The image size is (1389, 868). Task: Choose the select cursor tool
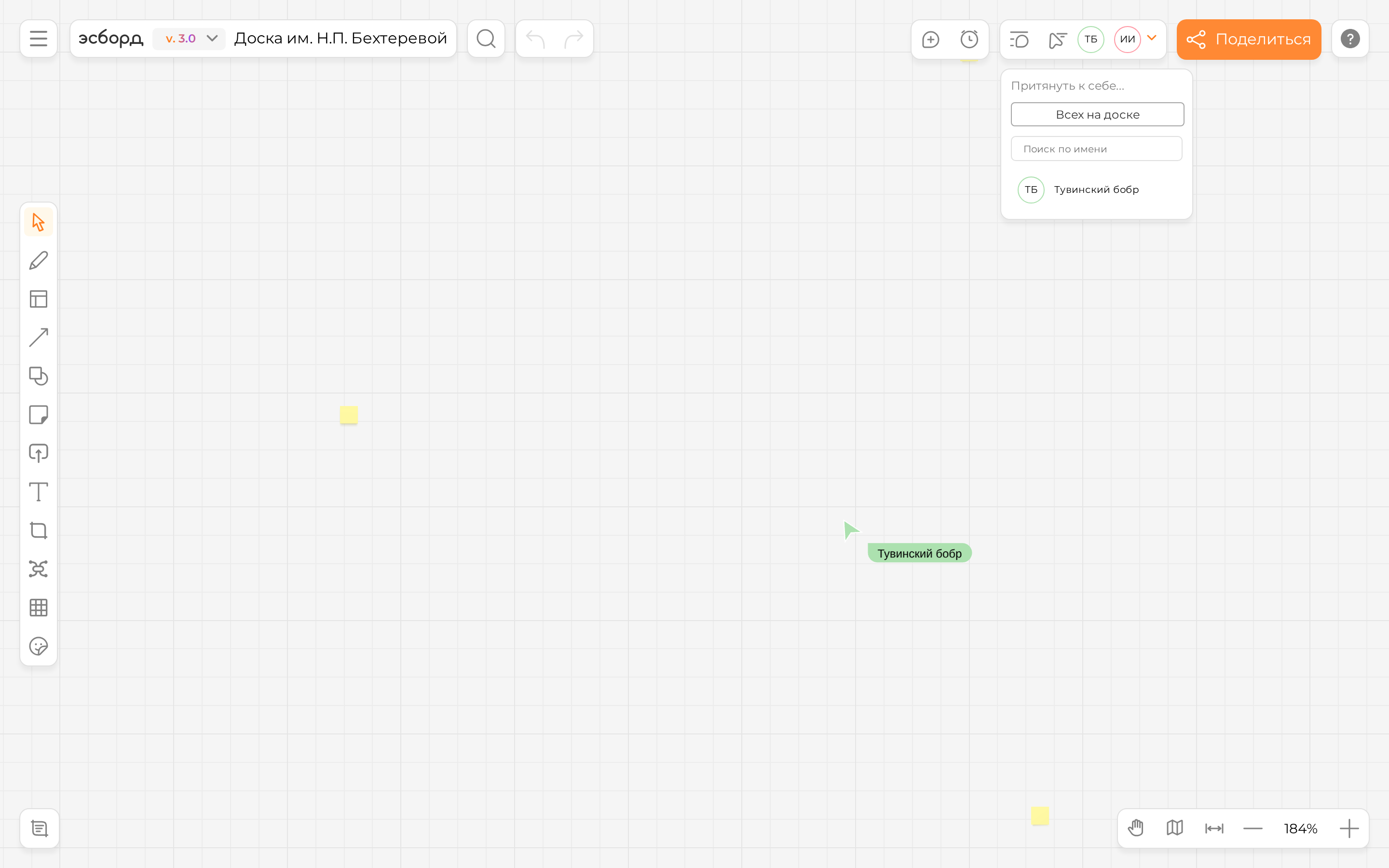[x=39, y=222]
